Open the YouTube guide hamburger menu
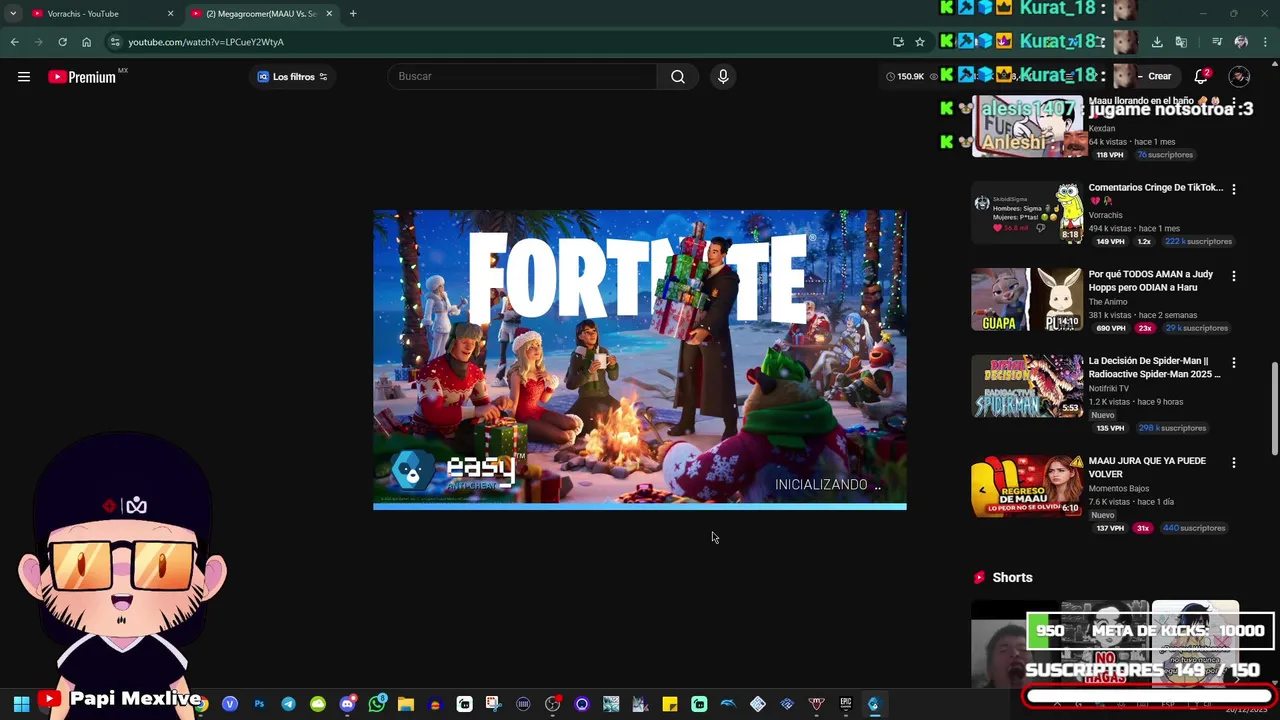The width and height of the screenshot is (1280, 720). (24, 77)
